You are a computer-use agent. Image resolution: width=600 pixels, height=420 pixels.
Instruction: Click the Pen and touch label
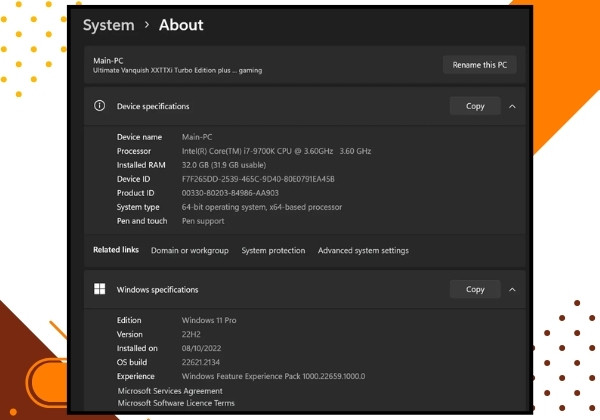click(142, 221)
